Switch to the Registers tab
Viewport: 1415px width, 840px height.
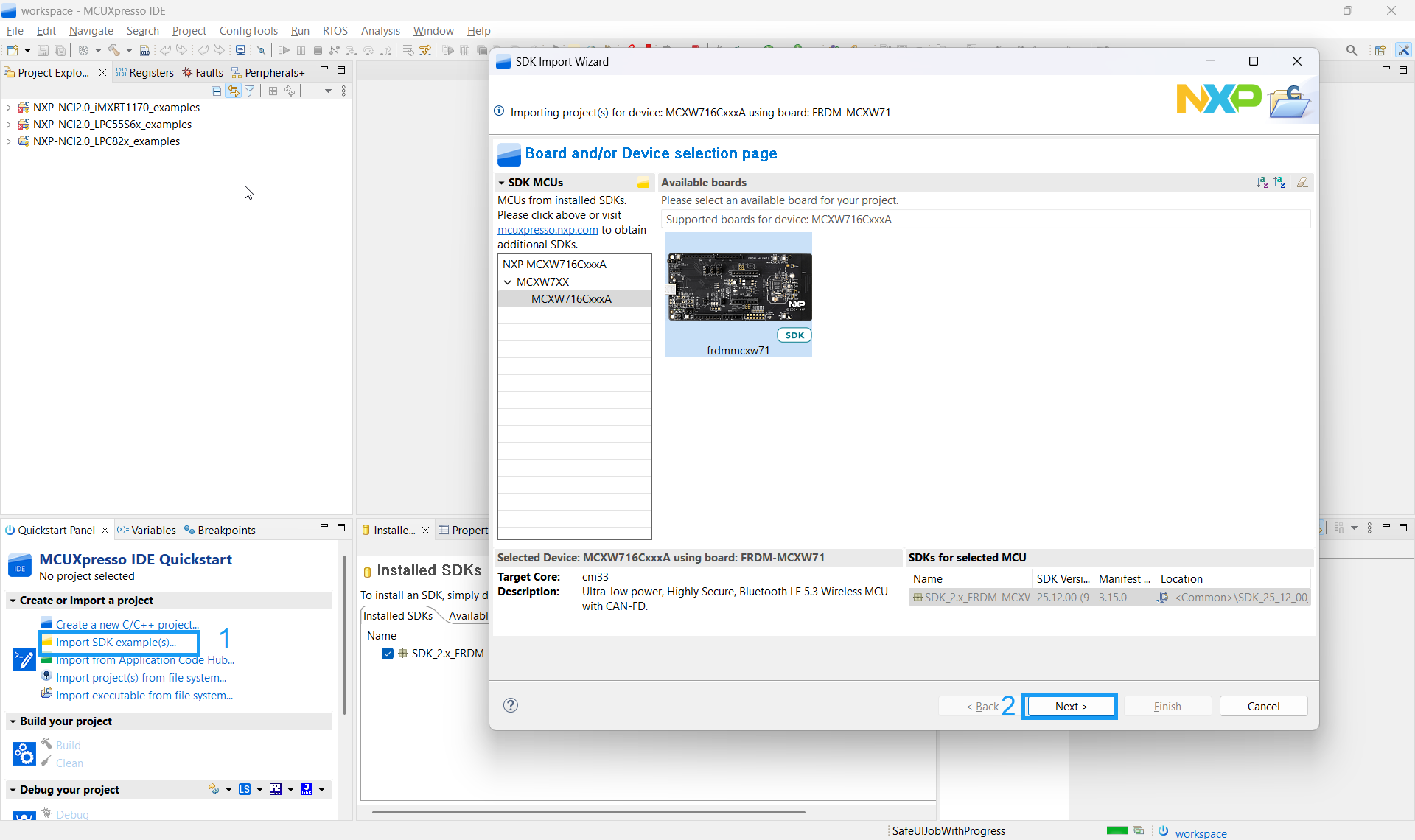pyautogui.click(x=144, y=72)
